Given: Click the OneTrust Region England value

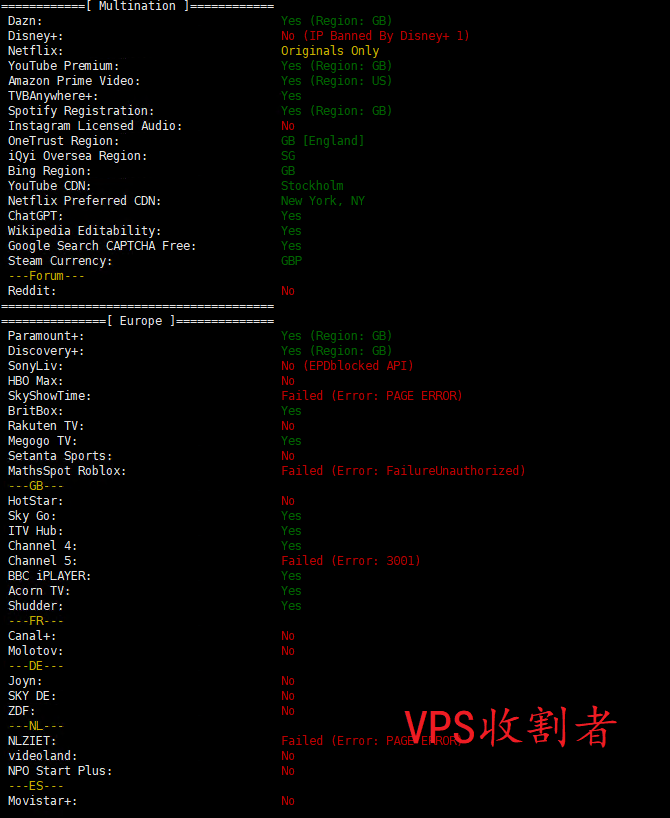Looking at the screenshot, I should click(x=322, y=141).
